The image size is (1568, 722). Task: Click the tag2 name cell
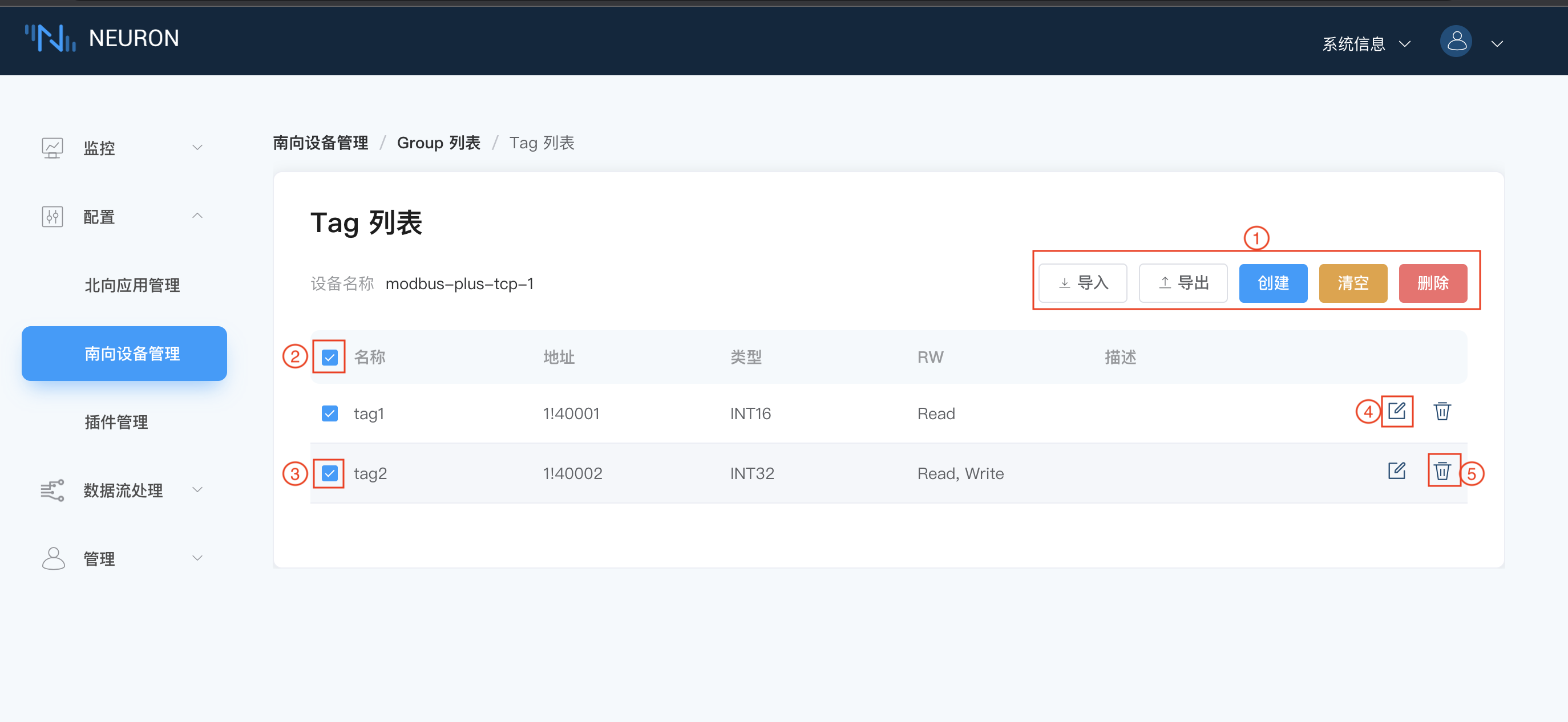[370, 473]
